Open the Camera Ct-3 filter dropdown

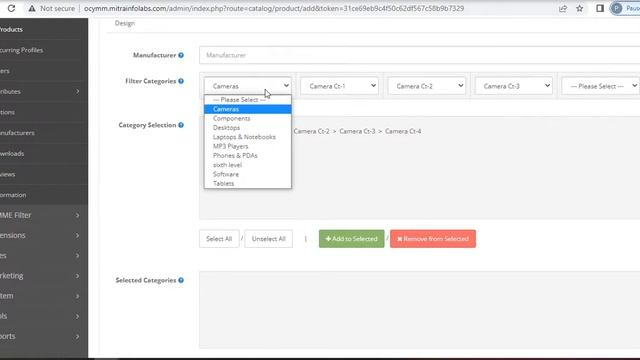pos(513,86)
